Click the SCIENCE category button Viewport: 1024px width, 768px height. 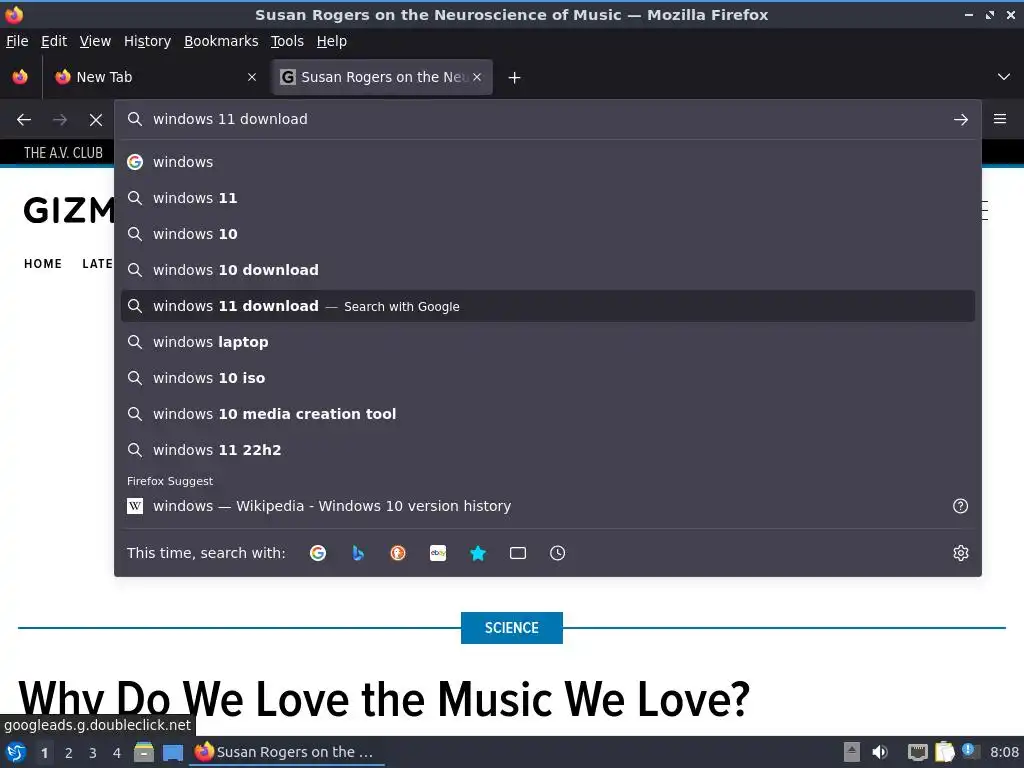[x=512, y=628]
